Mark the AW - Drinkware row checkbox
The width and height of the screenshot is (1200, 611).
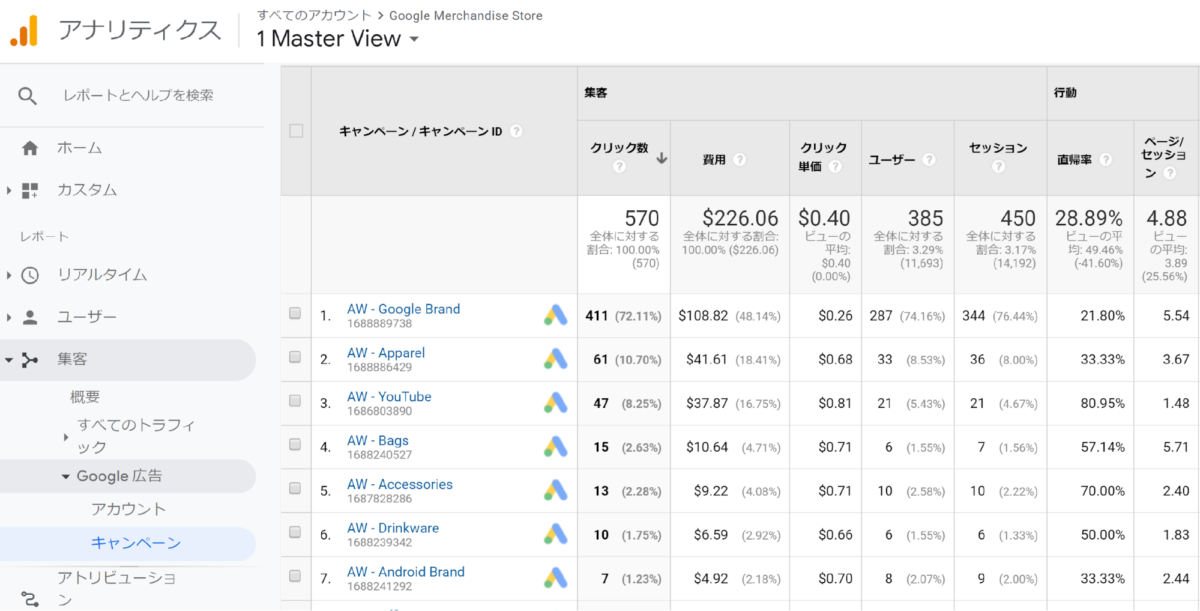coord(295,533)
